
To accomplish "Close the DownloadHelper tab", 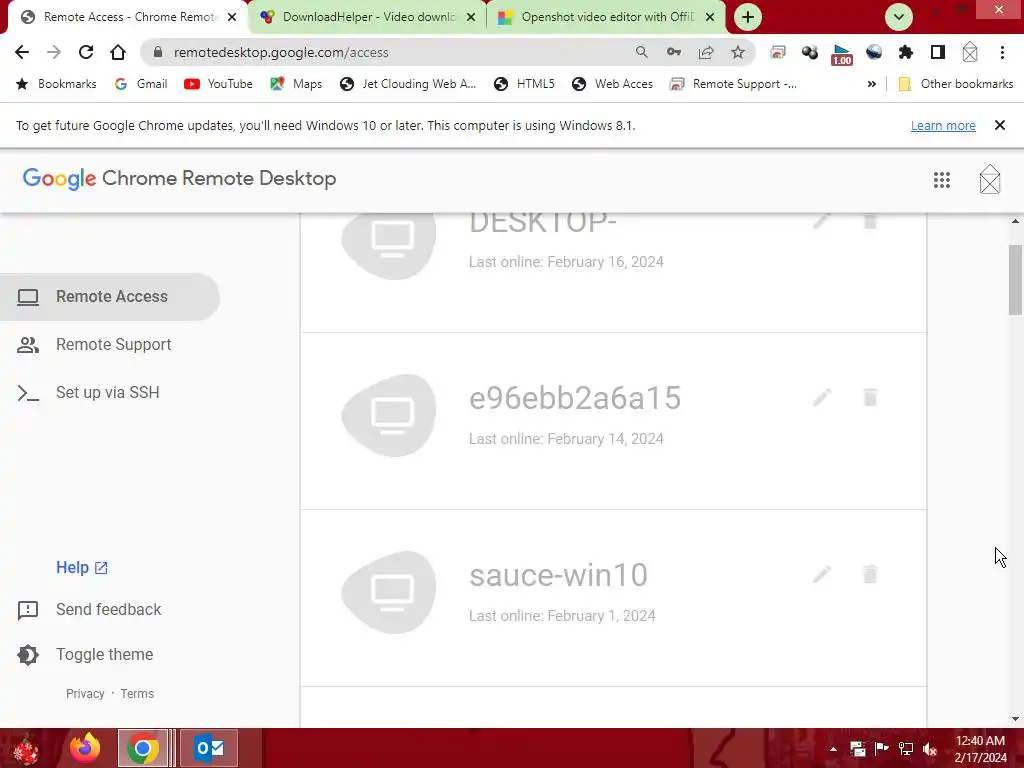I will point(470,17).
